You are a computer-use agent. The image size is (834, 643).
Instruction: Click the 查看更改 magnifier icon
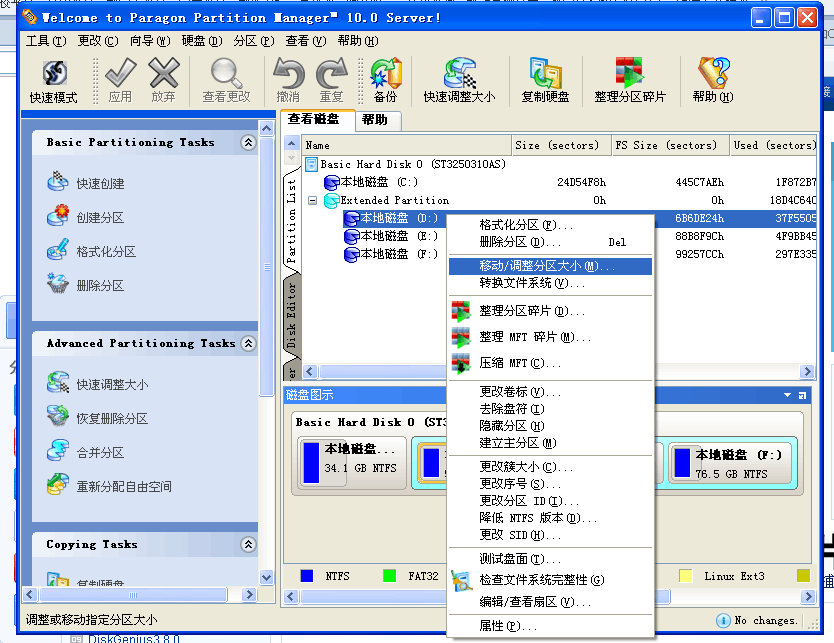coord(227,72)
